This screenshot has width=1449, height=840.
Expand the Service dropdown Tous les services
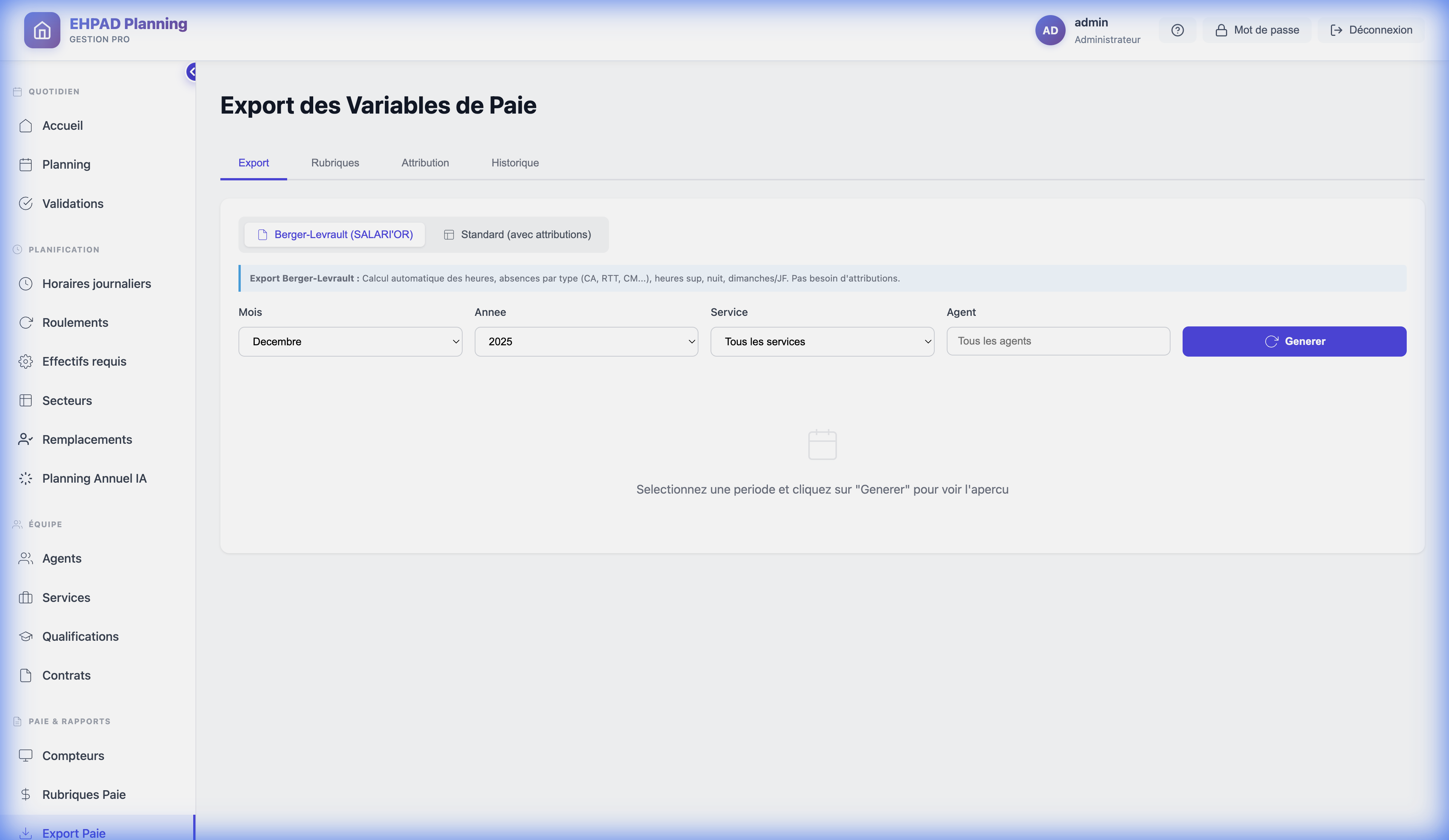[x=822, y=341]
